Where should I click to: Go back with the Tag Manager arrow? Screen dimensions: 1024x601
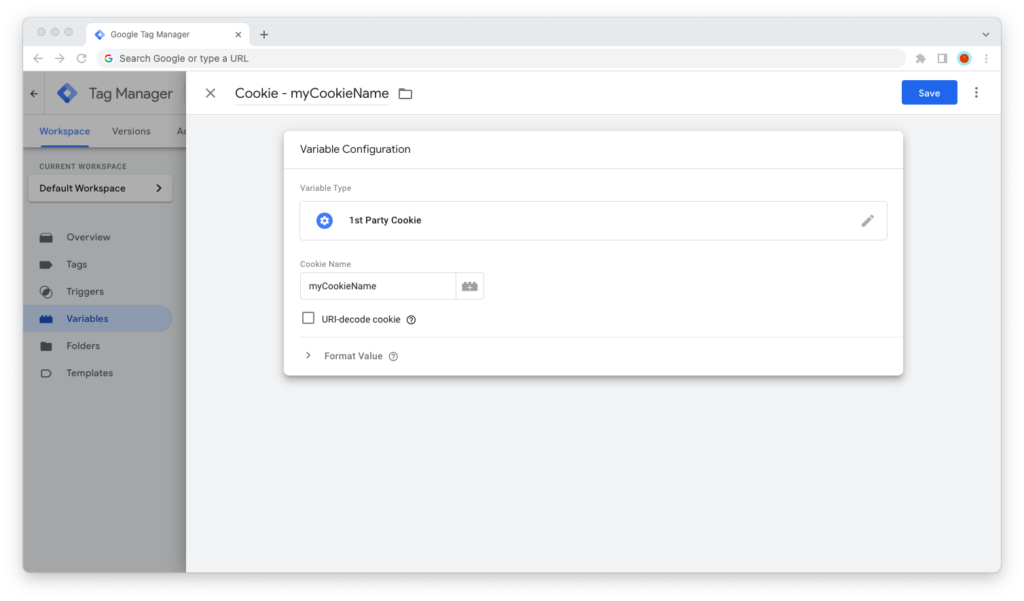coord(34,93)
